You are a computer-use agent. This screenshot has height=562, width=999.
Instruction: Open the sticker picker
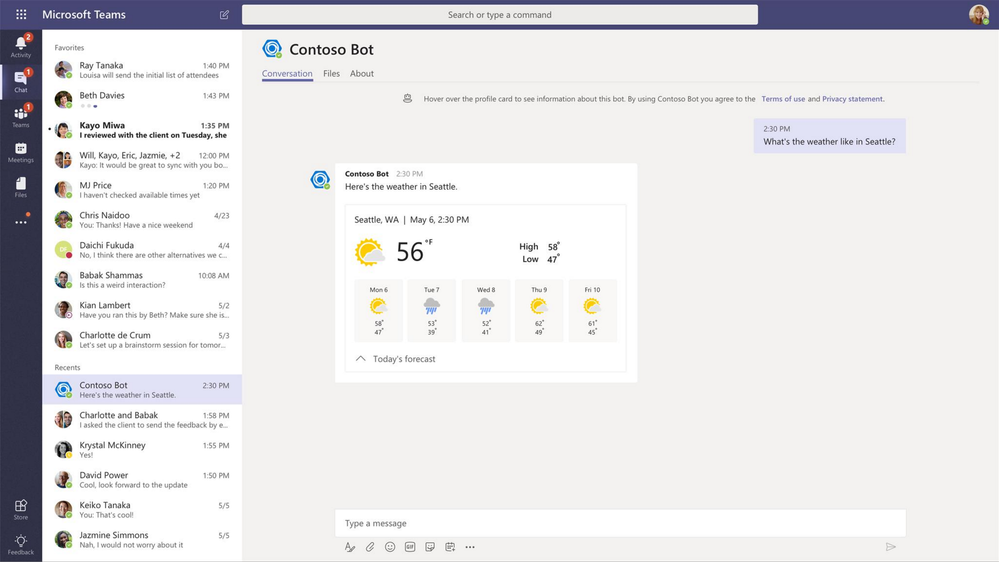coord(430,547)
